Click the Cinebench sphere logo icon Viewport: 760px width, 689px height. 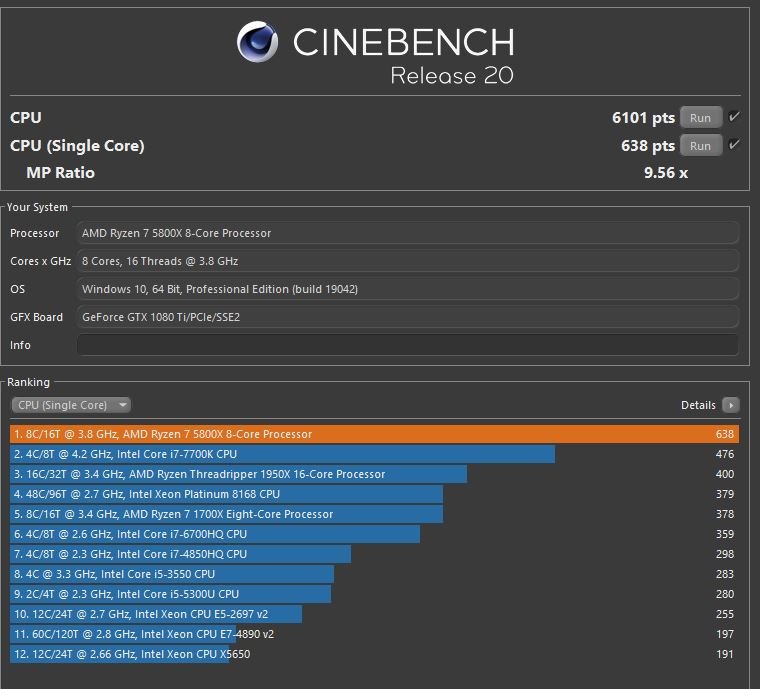(257, 42)
